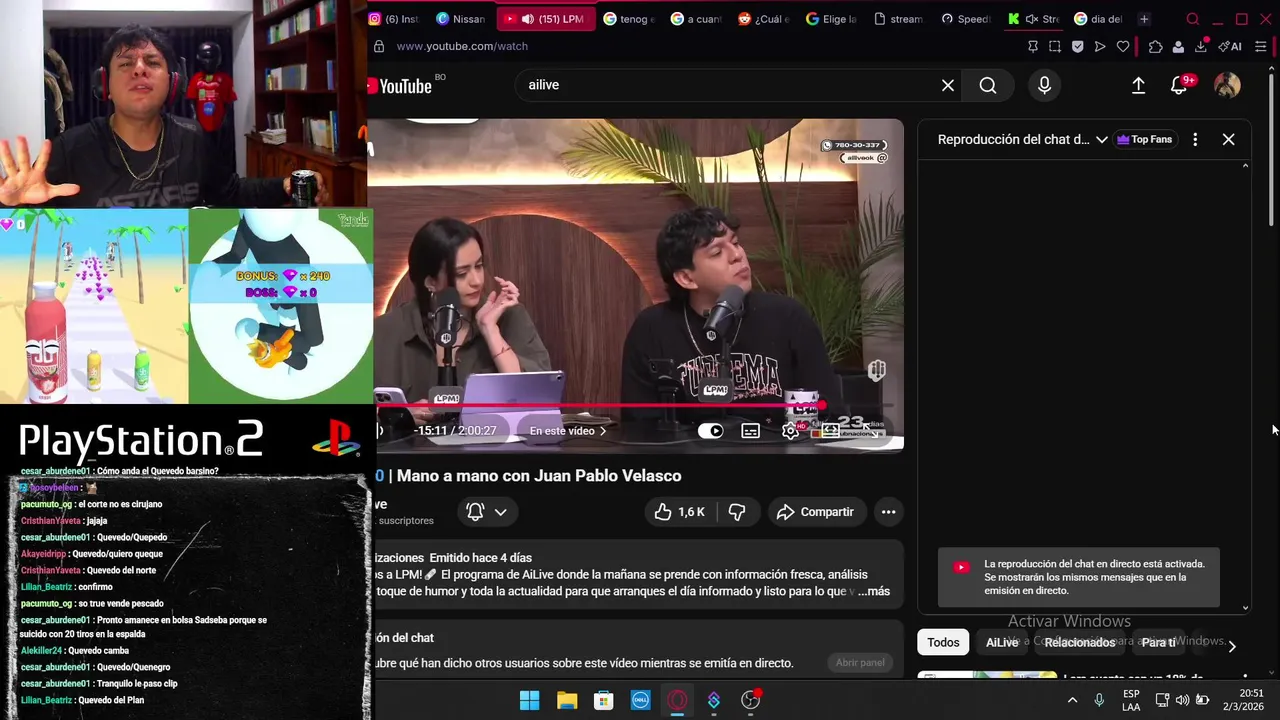Open Windows Start menu on taskbar
Viewport: 1280px width, 720px height.
[530, 700]
